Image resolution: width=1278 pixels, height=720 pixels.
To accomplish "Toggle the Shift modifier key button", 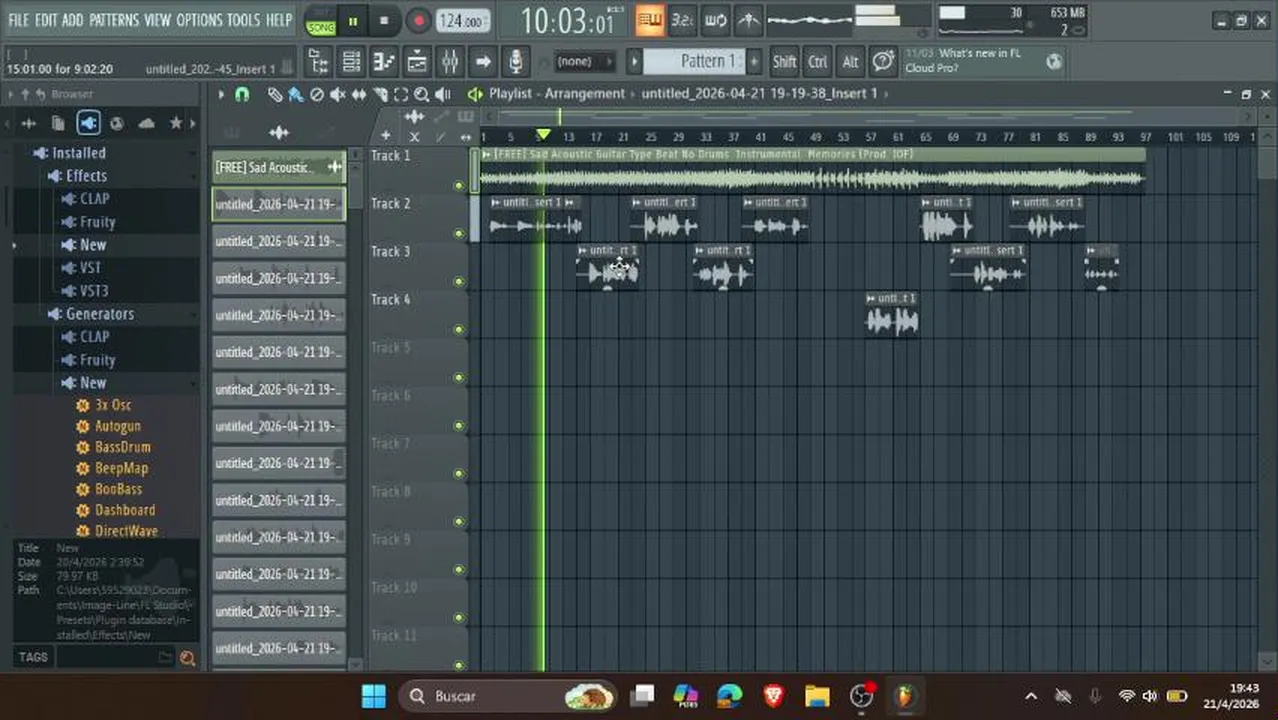I will pos(784,62).
